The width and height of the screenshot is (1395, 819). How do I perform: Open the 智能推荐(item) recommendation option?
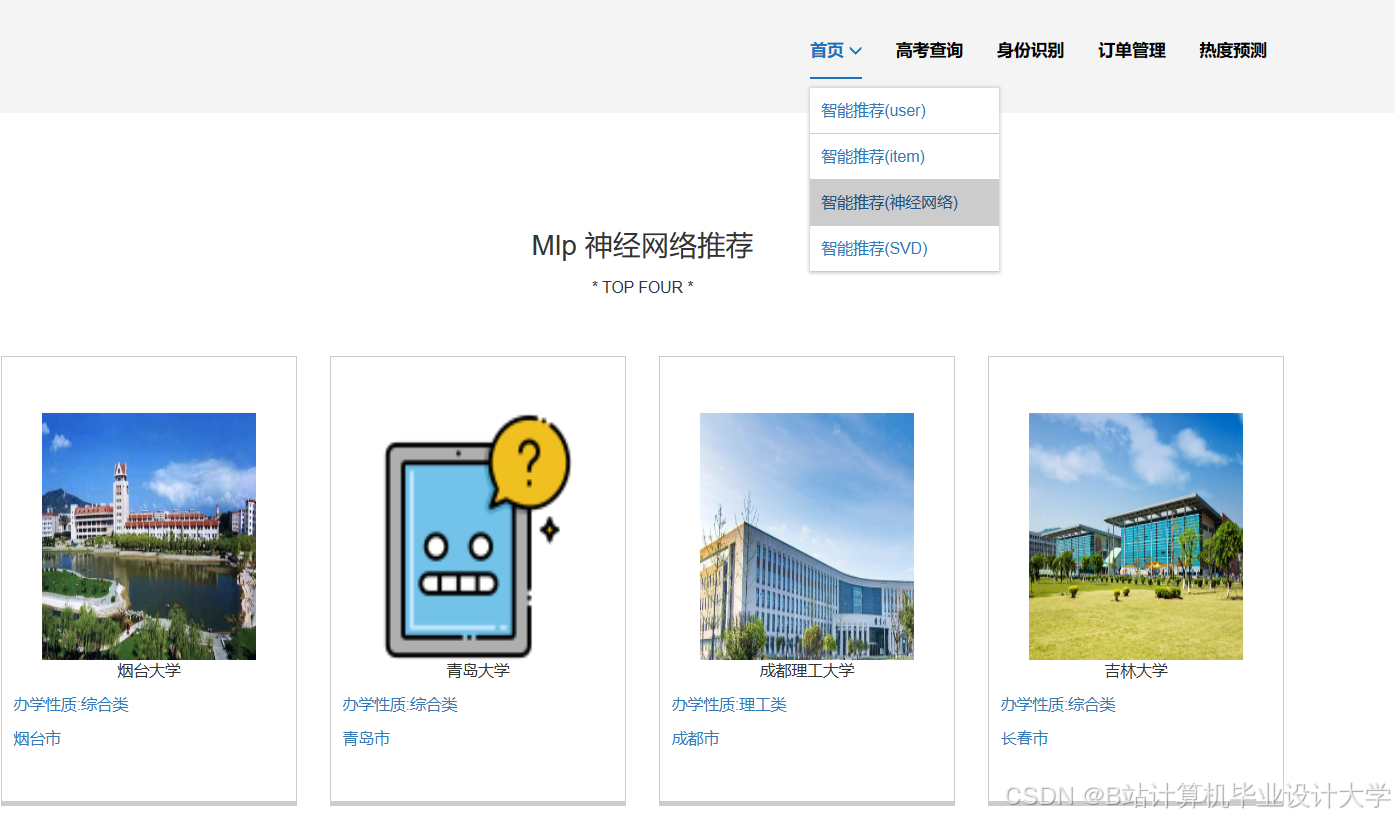pos(873,156)
